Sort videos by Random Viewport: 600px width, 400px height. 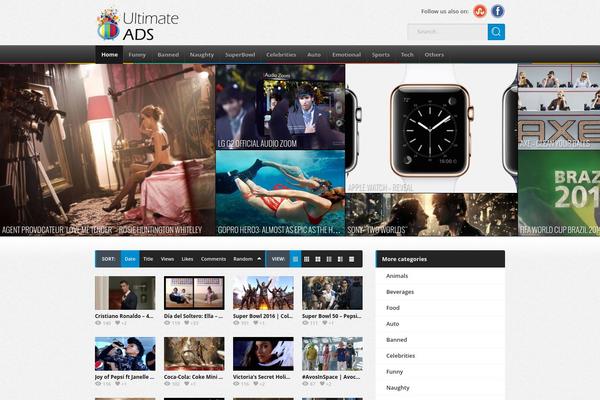coord(243,259)
